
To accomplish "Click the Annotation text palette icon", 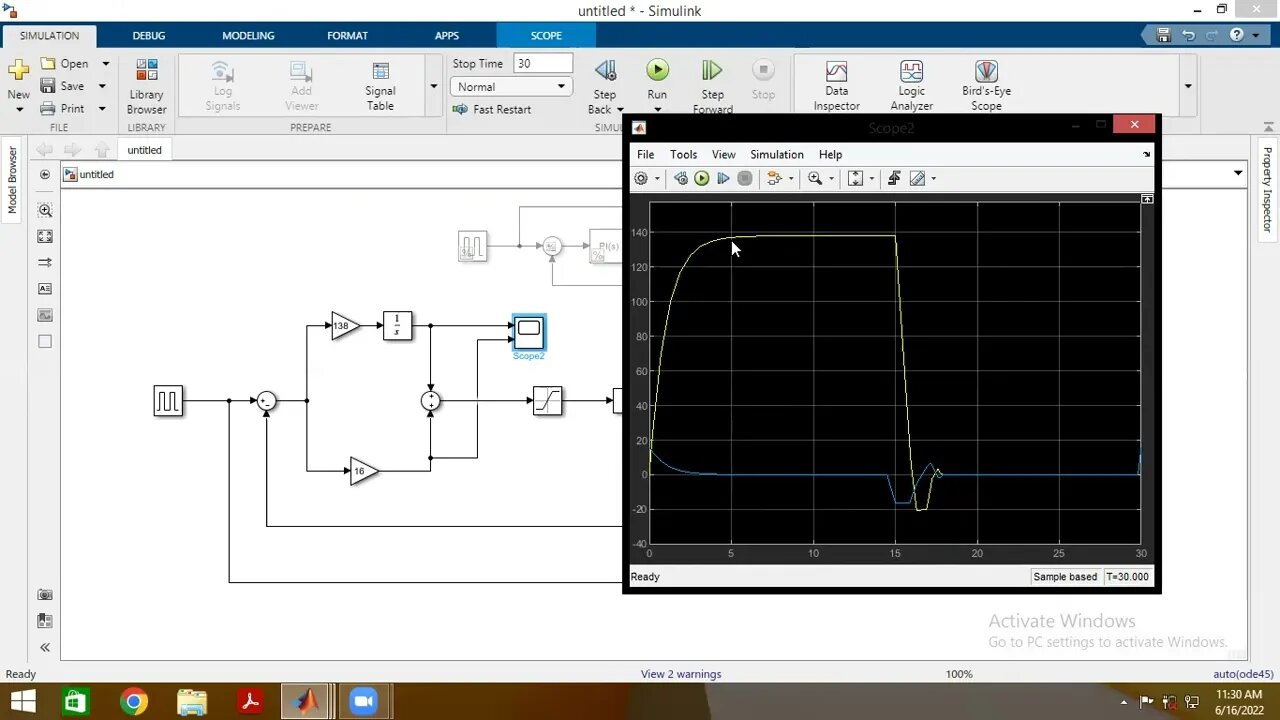I will click(45, 288).
